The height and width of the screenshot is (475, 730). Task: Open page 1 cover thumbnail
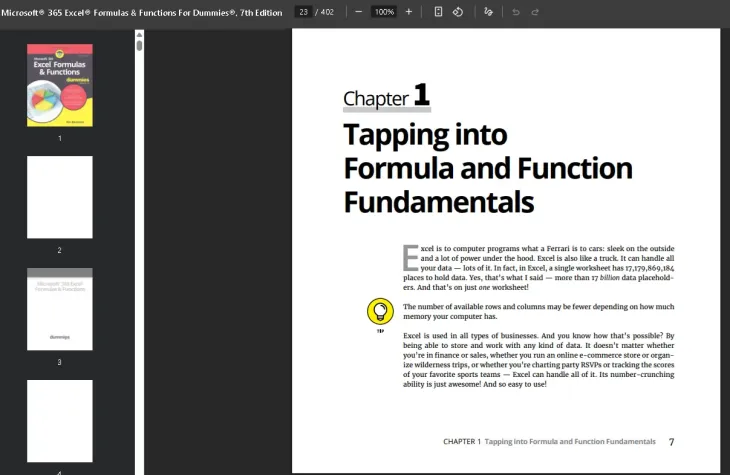point(60,85)
